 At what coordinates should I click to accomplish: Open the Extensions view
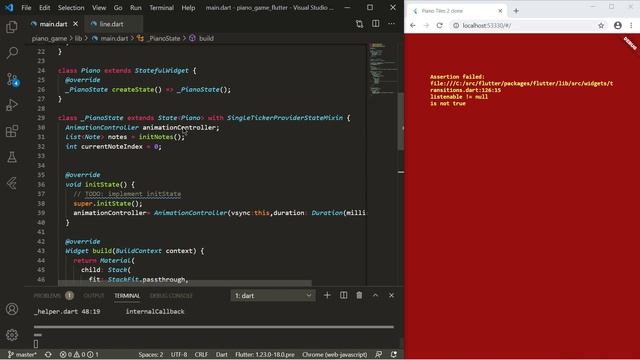coord(12,131)
